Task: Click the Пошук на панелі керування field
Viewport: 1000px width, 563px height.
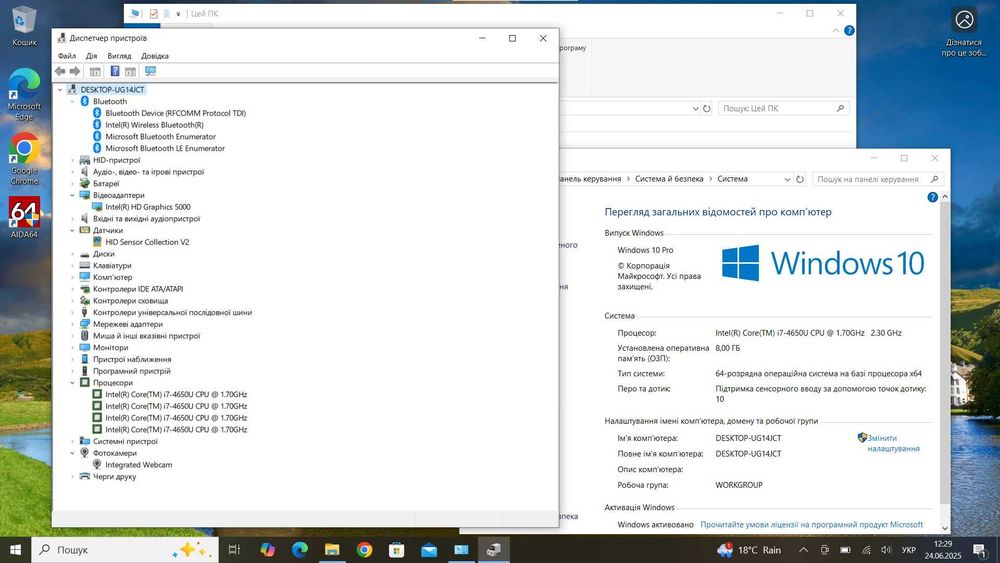Action: click(x=877, y=179)
